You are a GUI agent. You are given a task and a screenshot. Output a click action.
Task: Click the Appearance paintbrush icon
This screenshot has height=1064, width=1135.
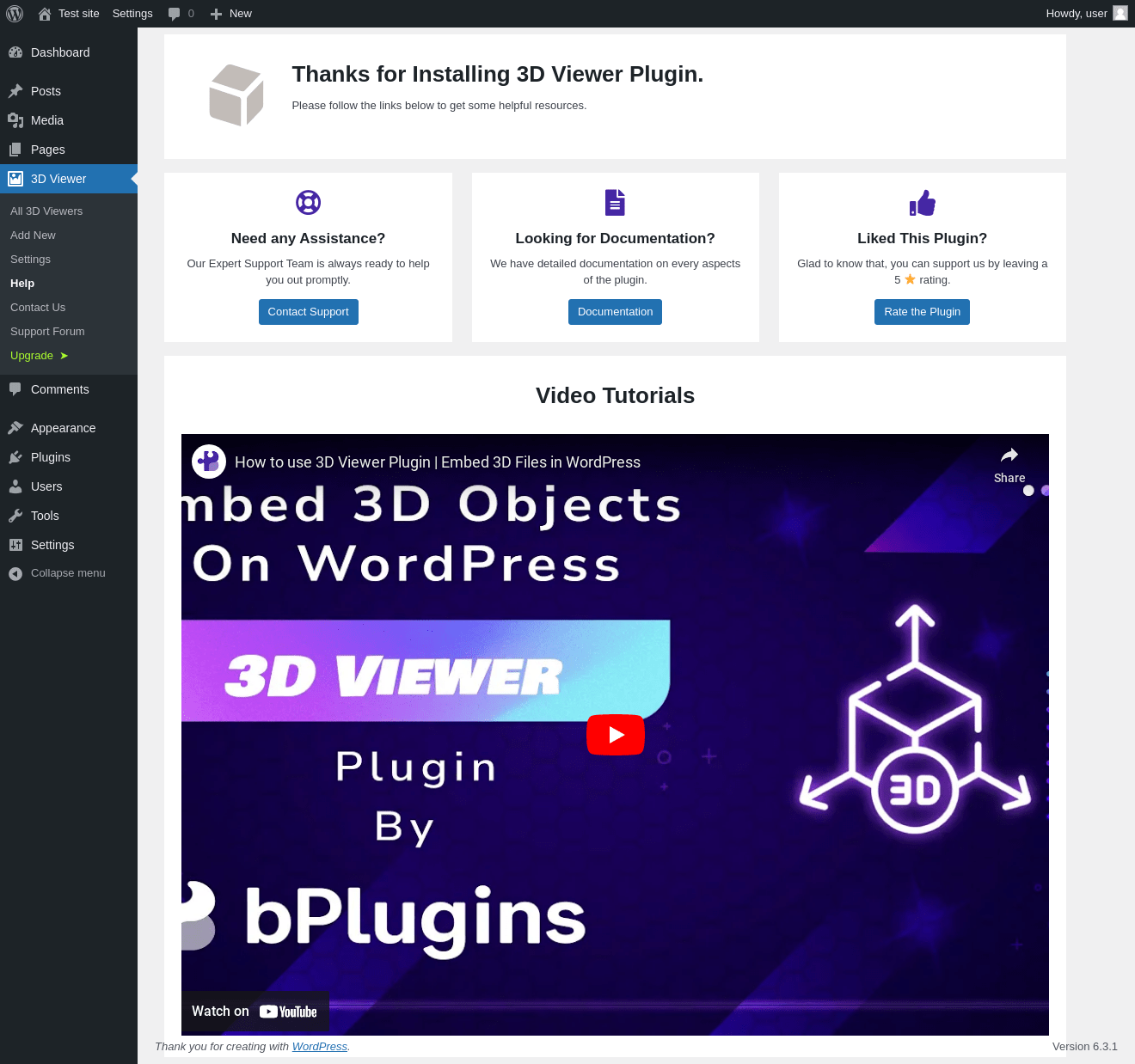[x=15, y=428]
